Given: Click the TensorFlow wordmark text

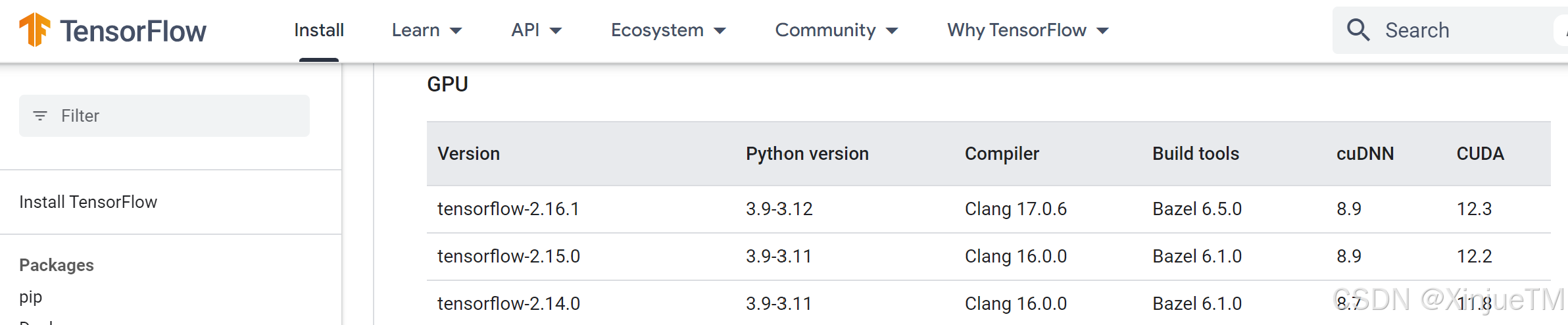Looking at the screenshot, I should point(133,31).
